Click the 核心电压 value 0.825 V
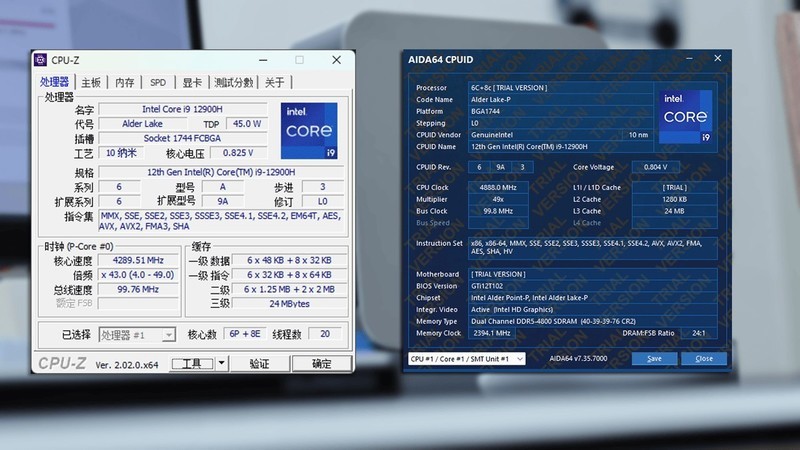800x450 pixels. (238, 153)
